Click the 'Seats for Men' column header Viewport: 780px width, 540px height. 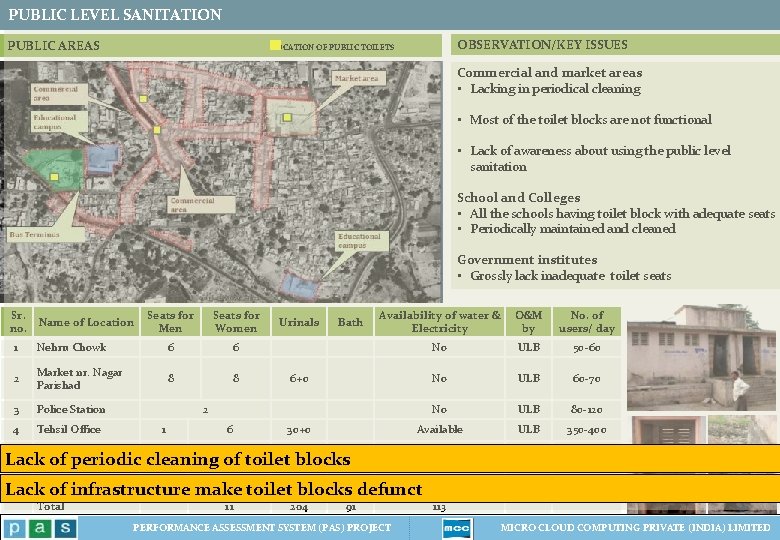(x=171, y=322)
